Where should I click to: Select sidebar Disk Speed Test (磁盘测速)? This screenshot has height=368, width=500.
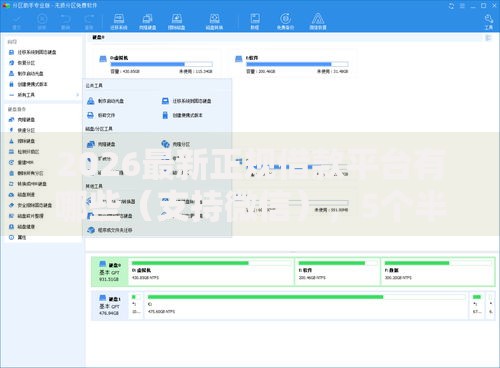click(22, 194)
